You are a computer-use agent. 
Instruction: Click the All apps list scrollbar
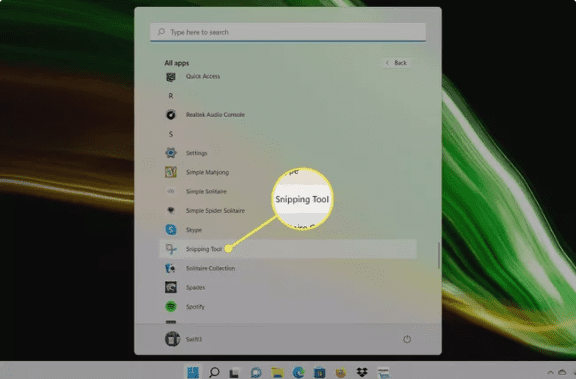438,255
